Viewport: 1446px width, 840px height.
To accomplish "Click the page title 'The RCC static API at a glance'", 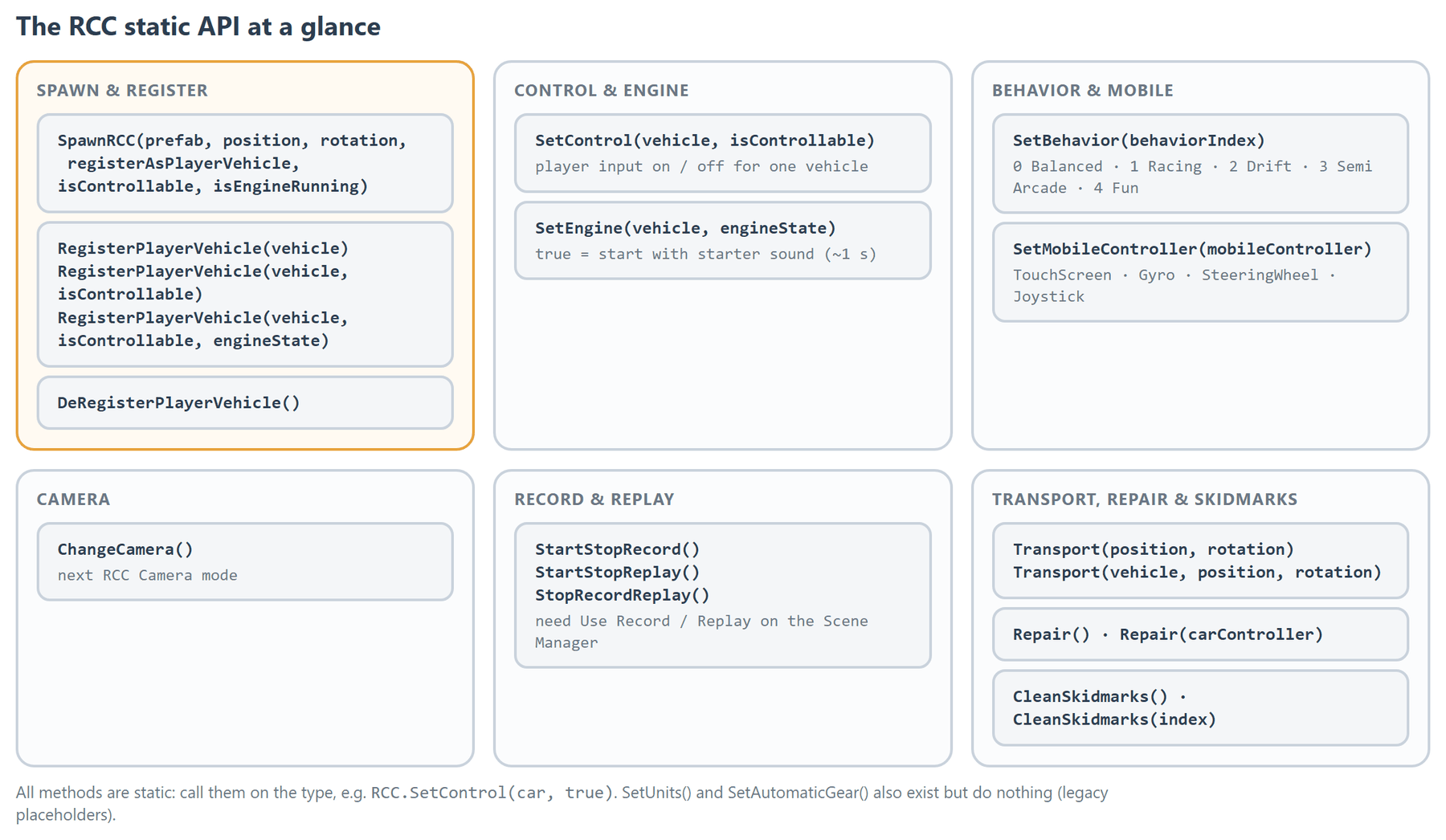I will (198, 27).
